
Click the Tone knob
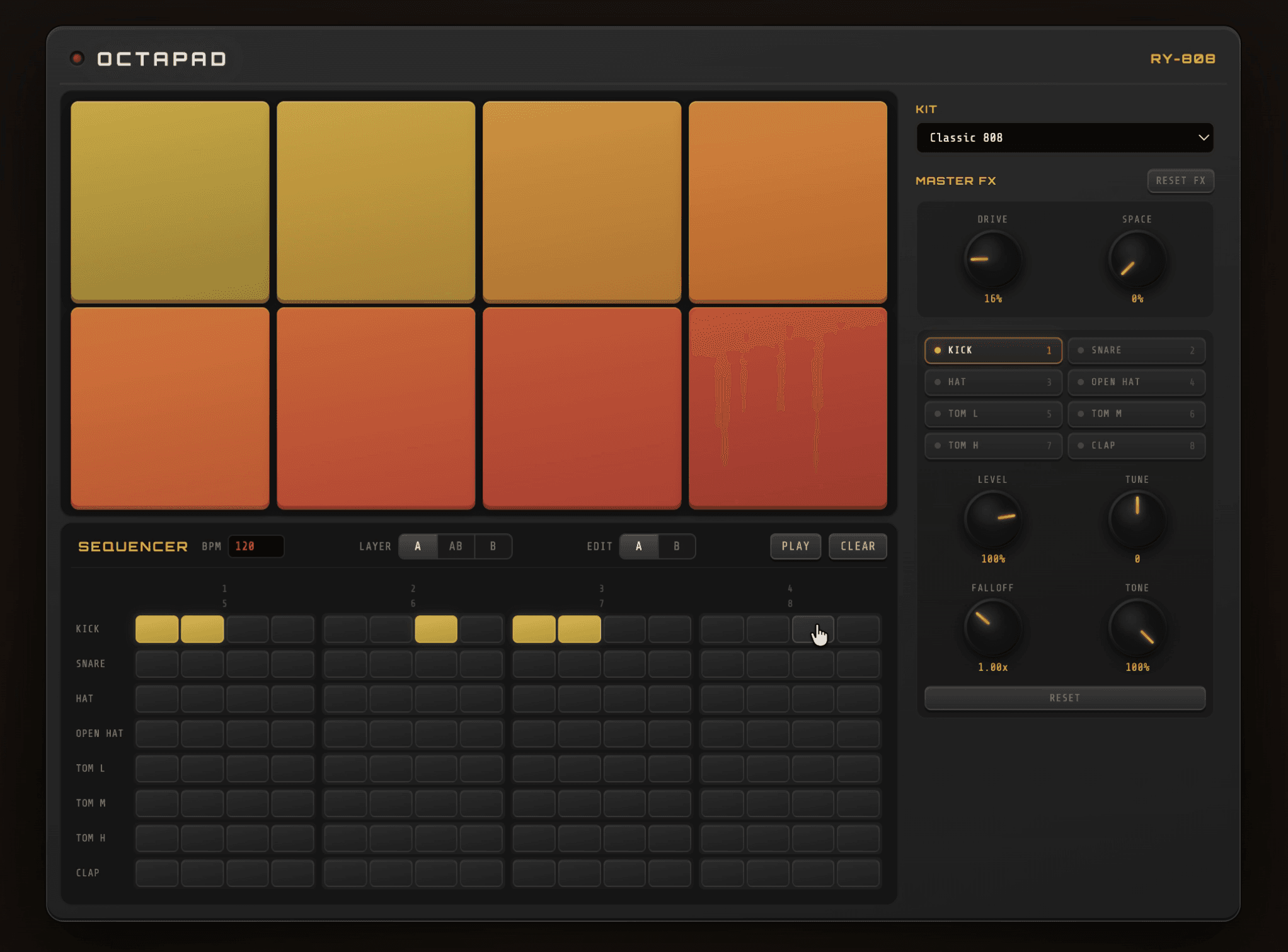[x=1136, y=627]
